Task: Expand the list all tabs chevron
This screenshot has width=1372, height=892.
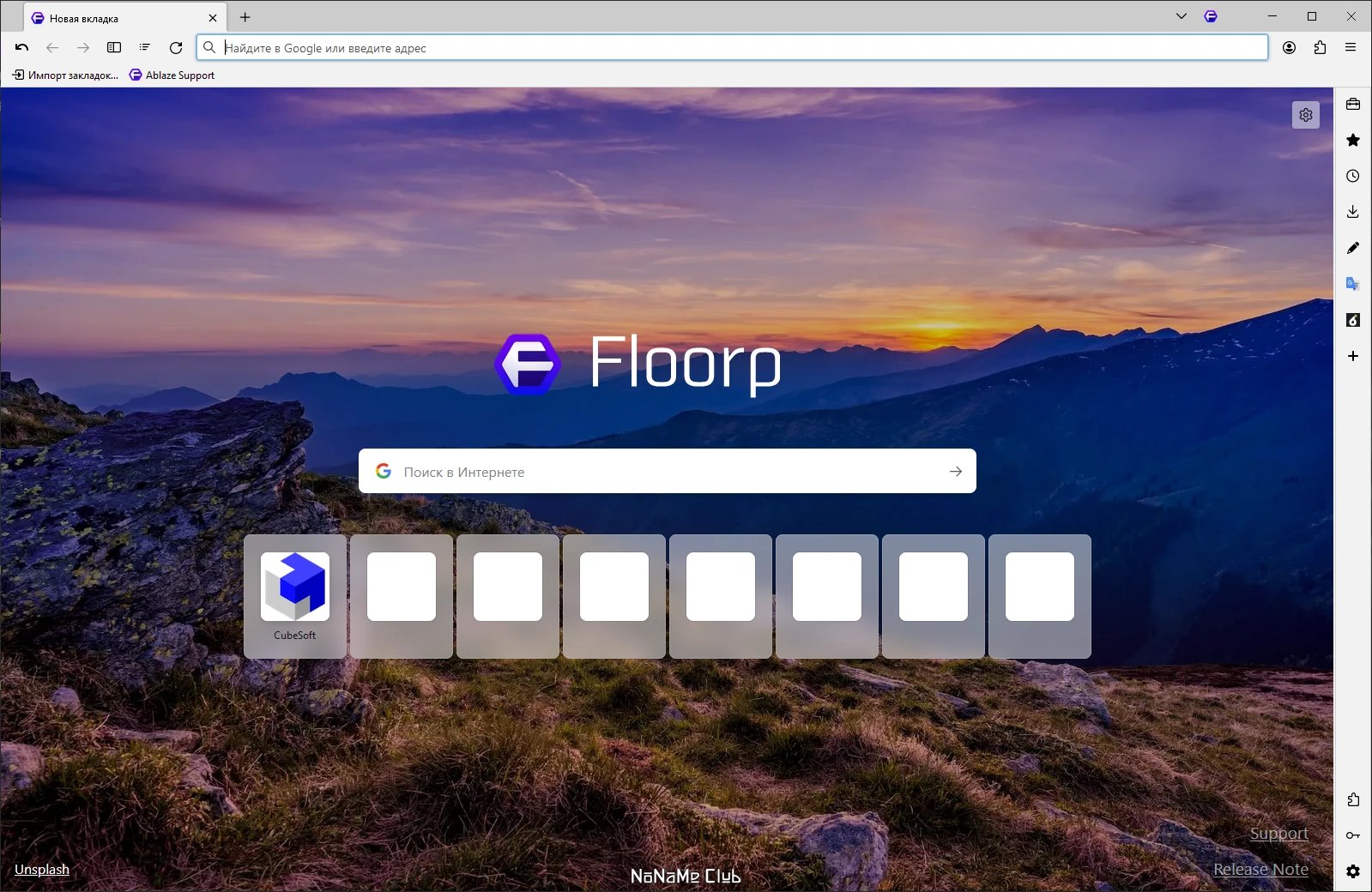Action: [1182, 16]
